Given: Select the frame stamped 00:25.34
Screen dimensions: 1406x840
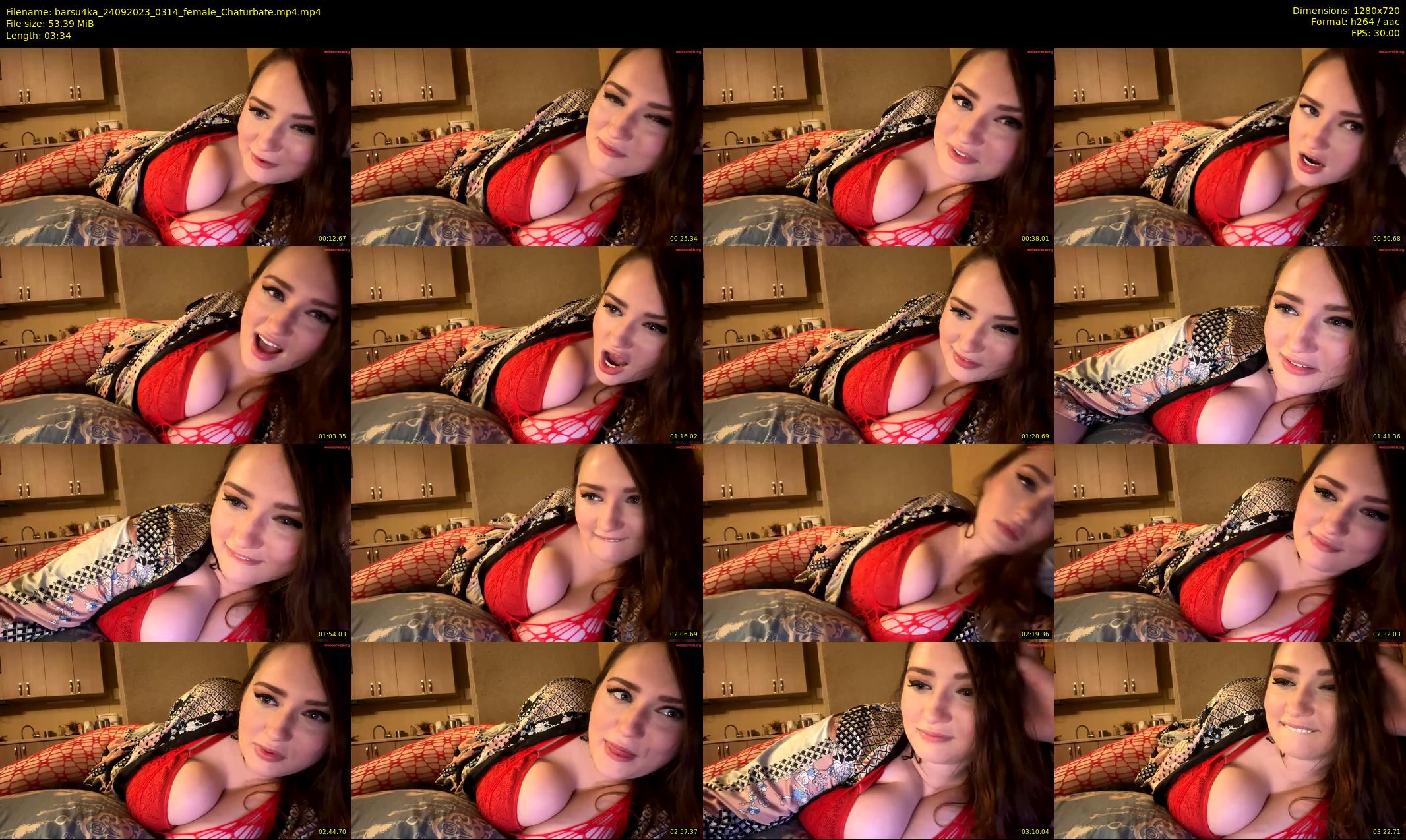Looking at the screenshot, I should (x=527, y=146).
